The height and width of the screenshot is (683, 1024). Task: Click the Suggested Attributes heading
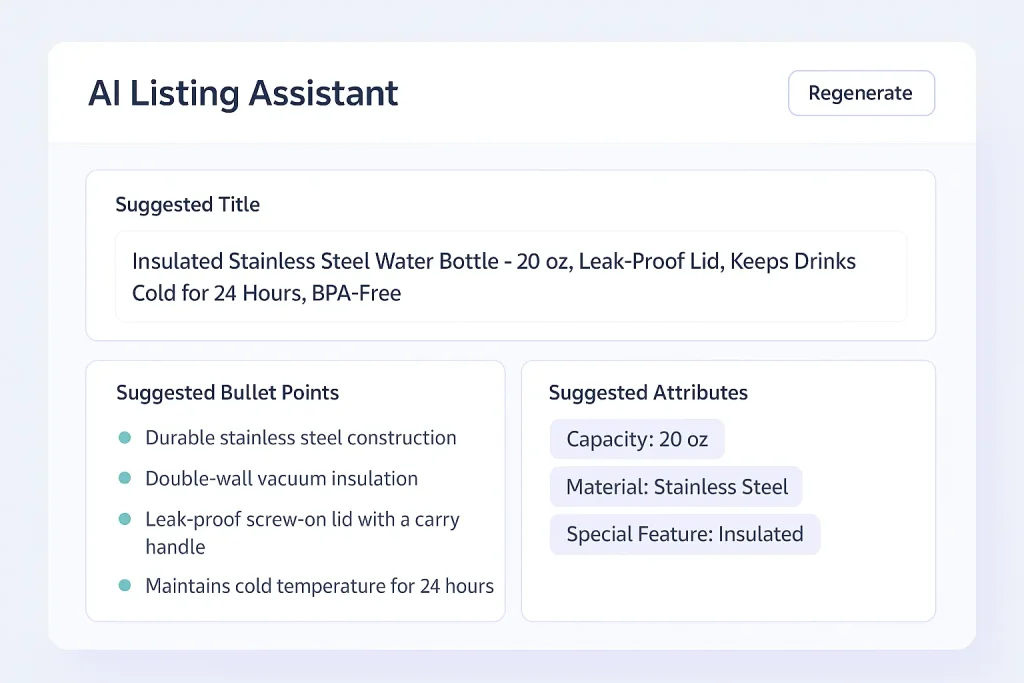(648, 393)
